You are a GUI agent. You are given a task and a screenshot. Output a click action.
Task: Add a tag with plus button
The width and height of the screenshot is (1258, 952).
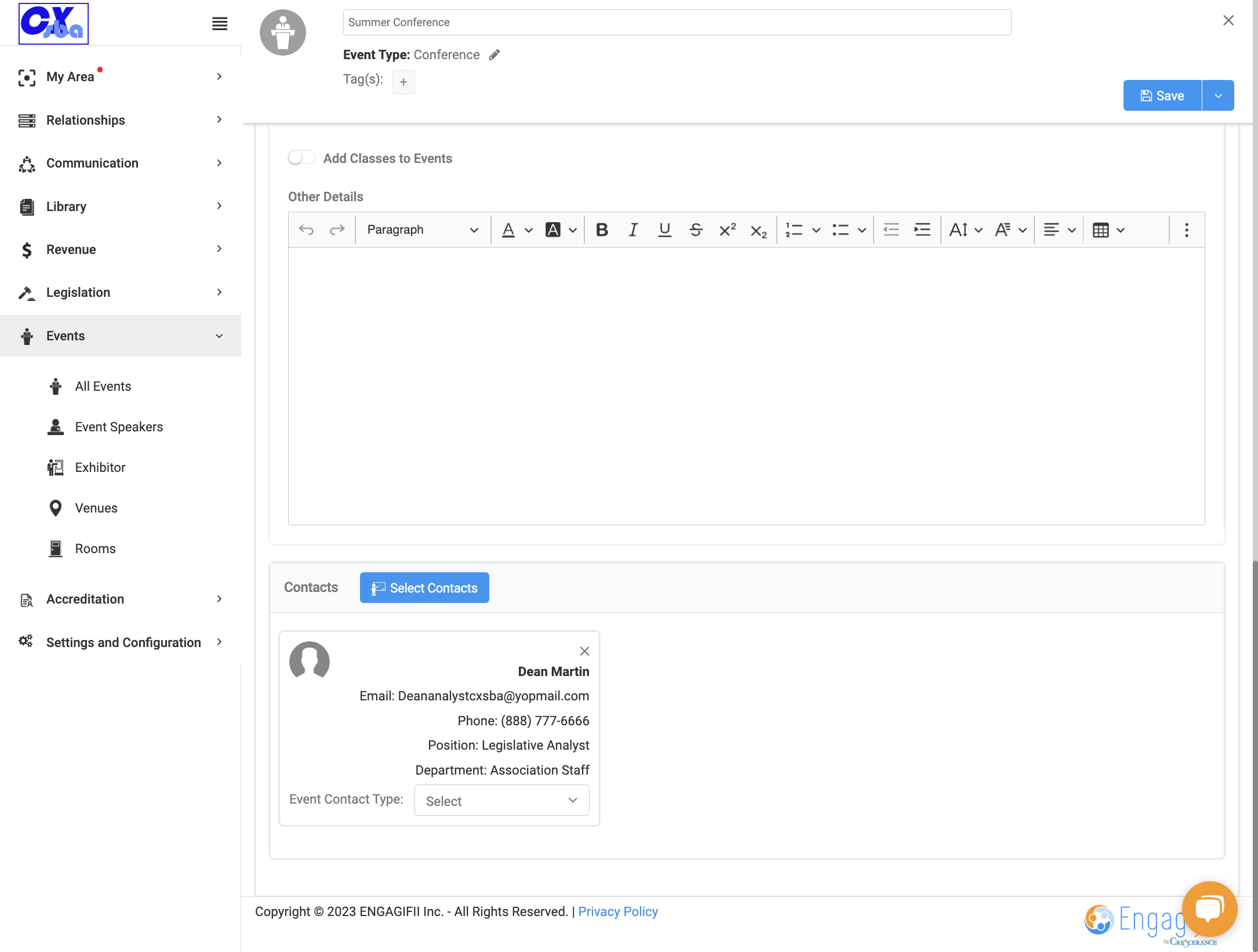point(403,82)
